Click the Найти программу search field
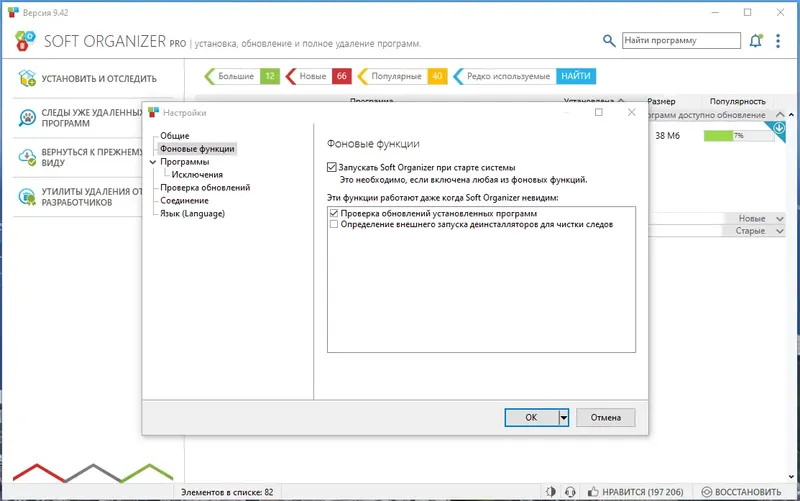This screenshot has height=501, width=800. click(x=681, y=40)
